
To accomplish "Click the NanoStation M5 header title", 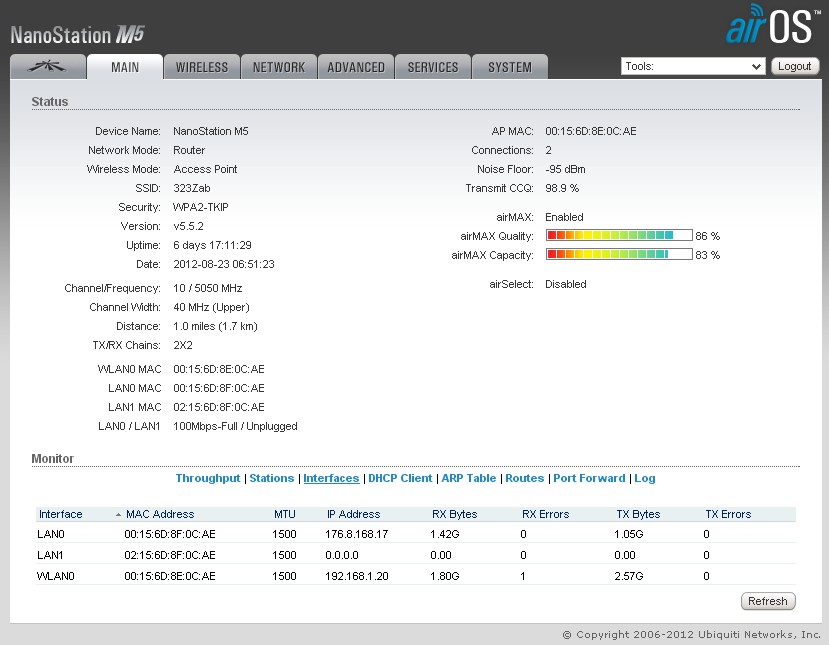I will (x=77, y=35).
